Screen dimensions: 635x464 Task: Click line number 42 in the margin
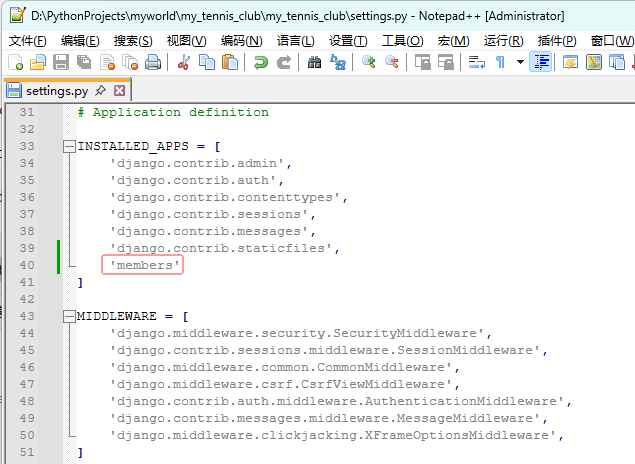pos(27,299)
